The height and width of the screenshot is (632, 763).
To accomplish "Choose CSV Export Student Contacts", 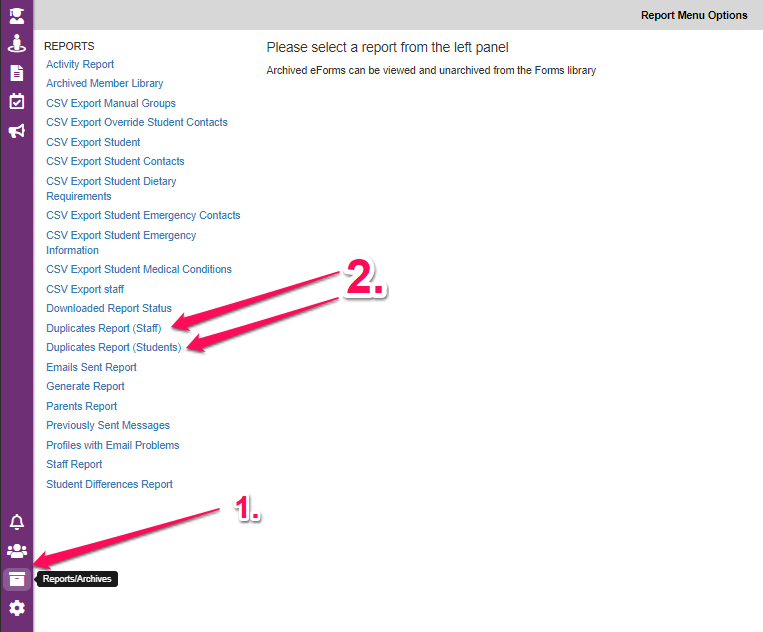I will (x=115, y=161).
